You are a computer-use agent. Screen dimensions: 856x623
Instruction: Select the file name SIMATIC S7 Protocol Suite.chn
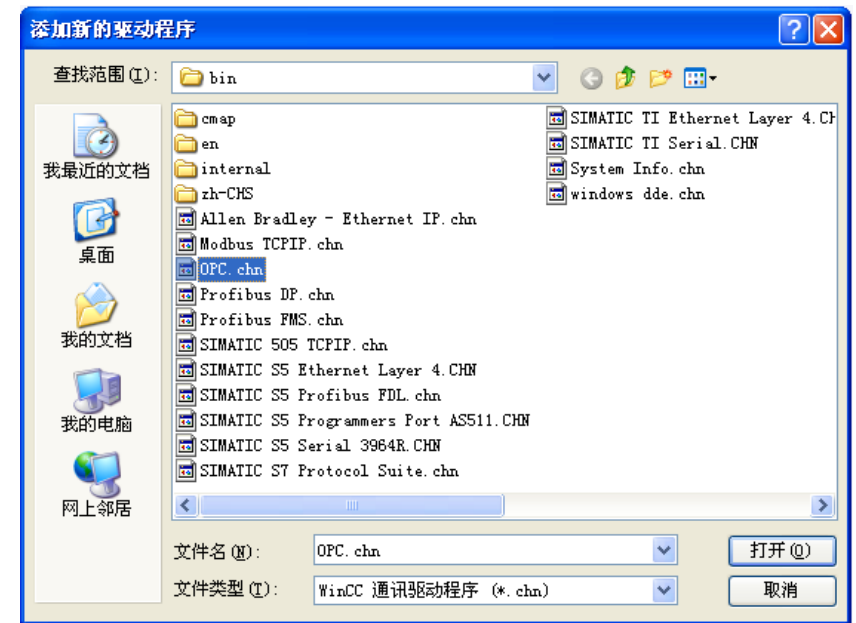(x=329, y=471)
